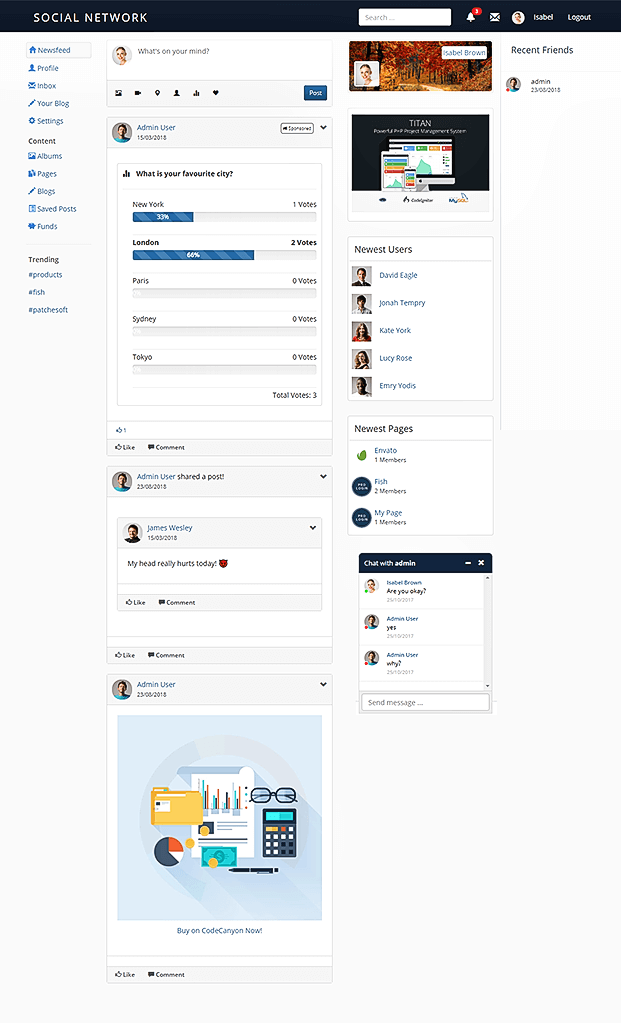This screenshot has height=1023, width=621.
Task: Open messages via the envelope icon
Action: point(494,17)
